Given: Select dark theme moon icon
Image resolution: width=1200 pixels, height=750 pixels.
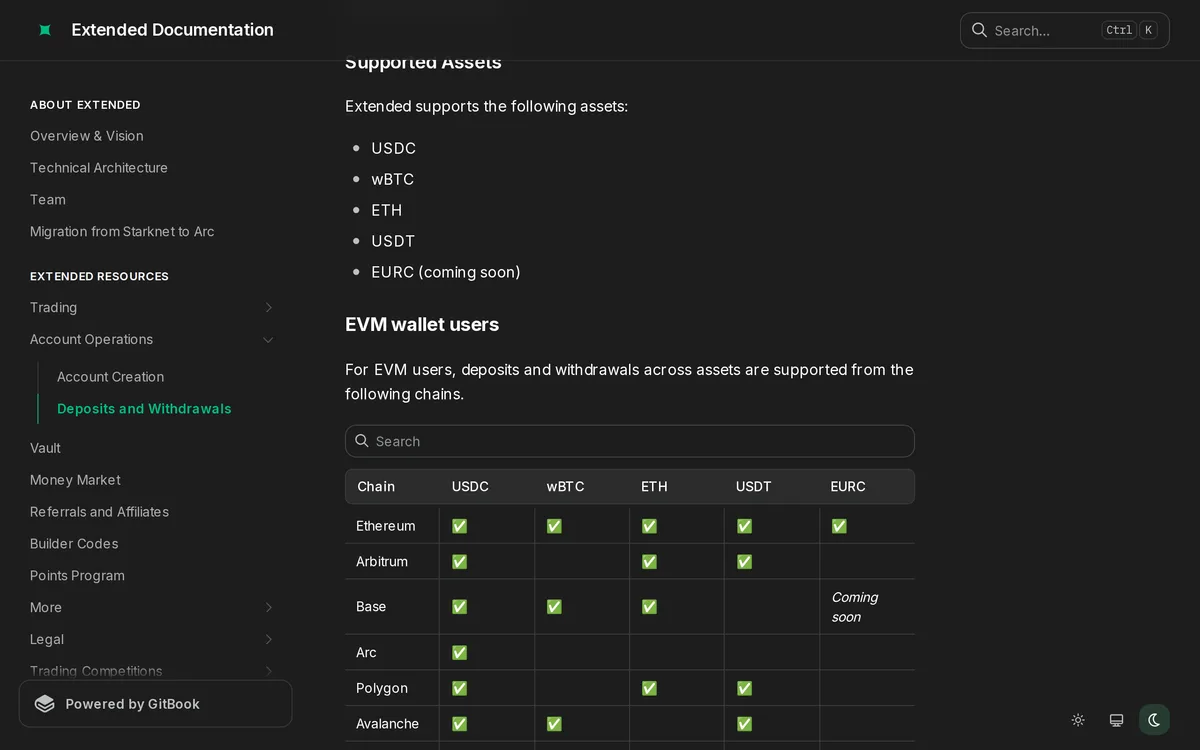Looking at the screenshot, I should pyautogui.click(x=1154, y=720).
